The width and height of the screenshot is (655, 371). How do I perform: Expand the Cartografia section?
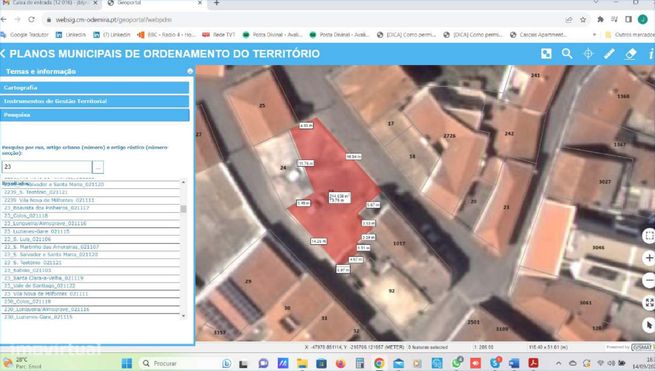click(94, 88)
